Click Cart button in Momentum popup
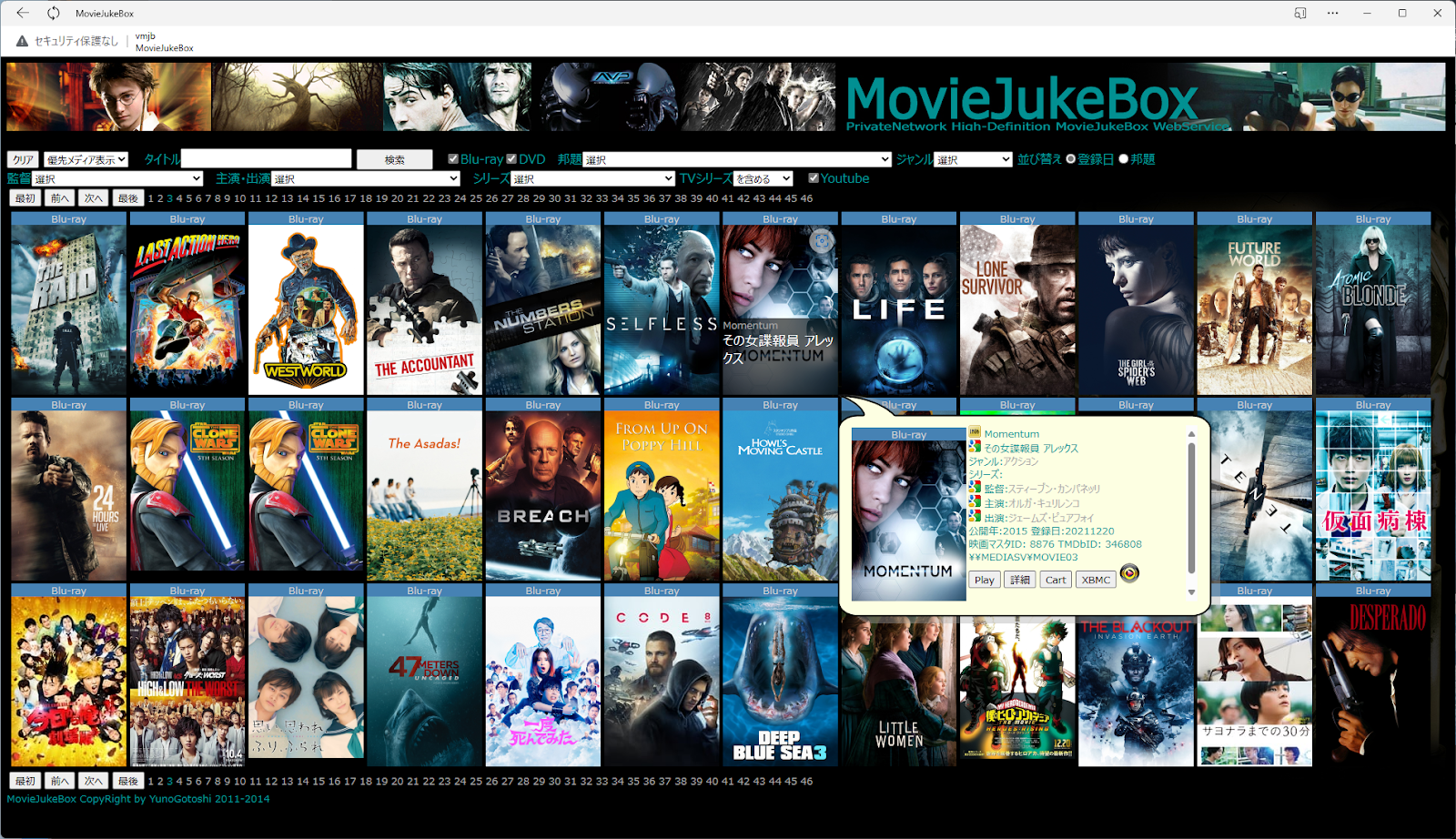1456x839 pixels. tap(1056, 580)
